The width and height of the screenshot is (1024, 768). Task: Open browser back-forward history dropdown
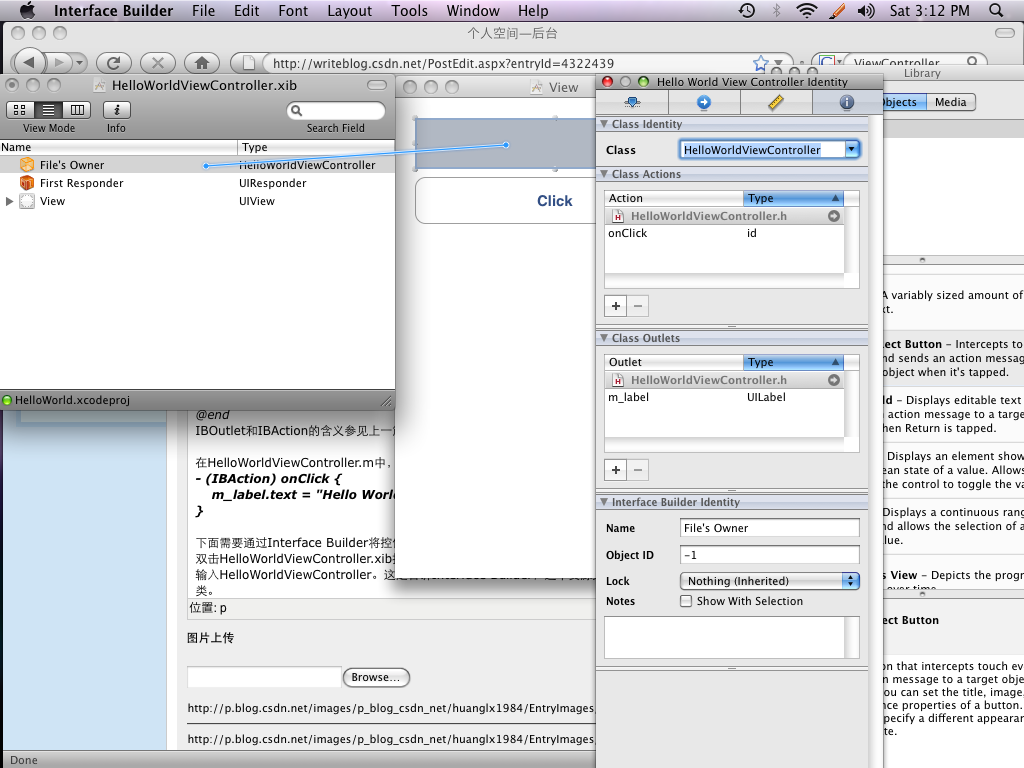pyautogui.click(x=80, y=63)
